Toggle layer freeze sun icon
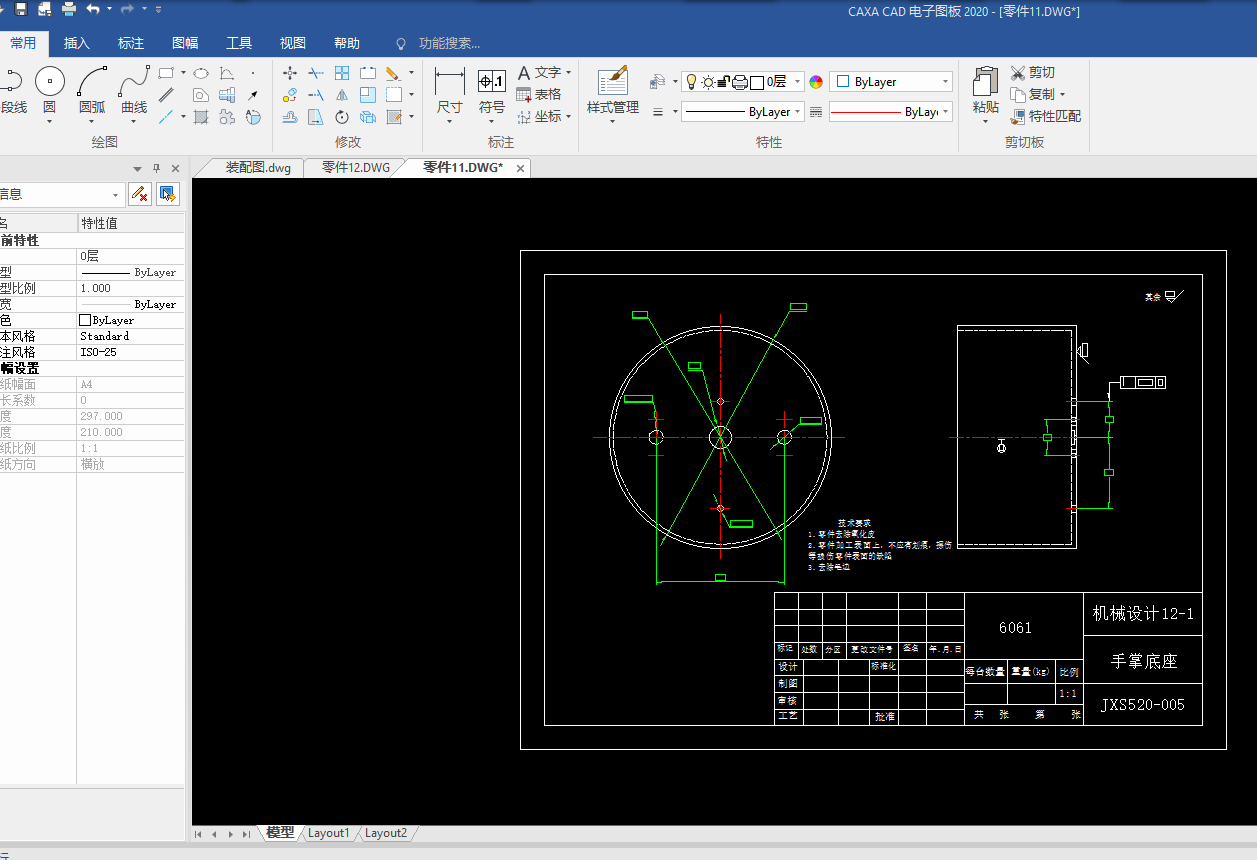 (x=708, y=82)
